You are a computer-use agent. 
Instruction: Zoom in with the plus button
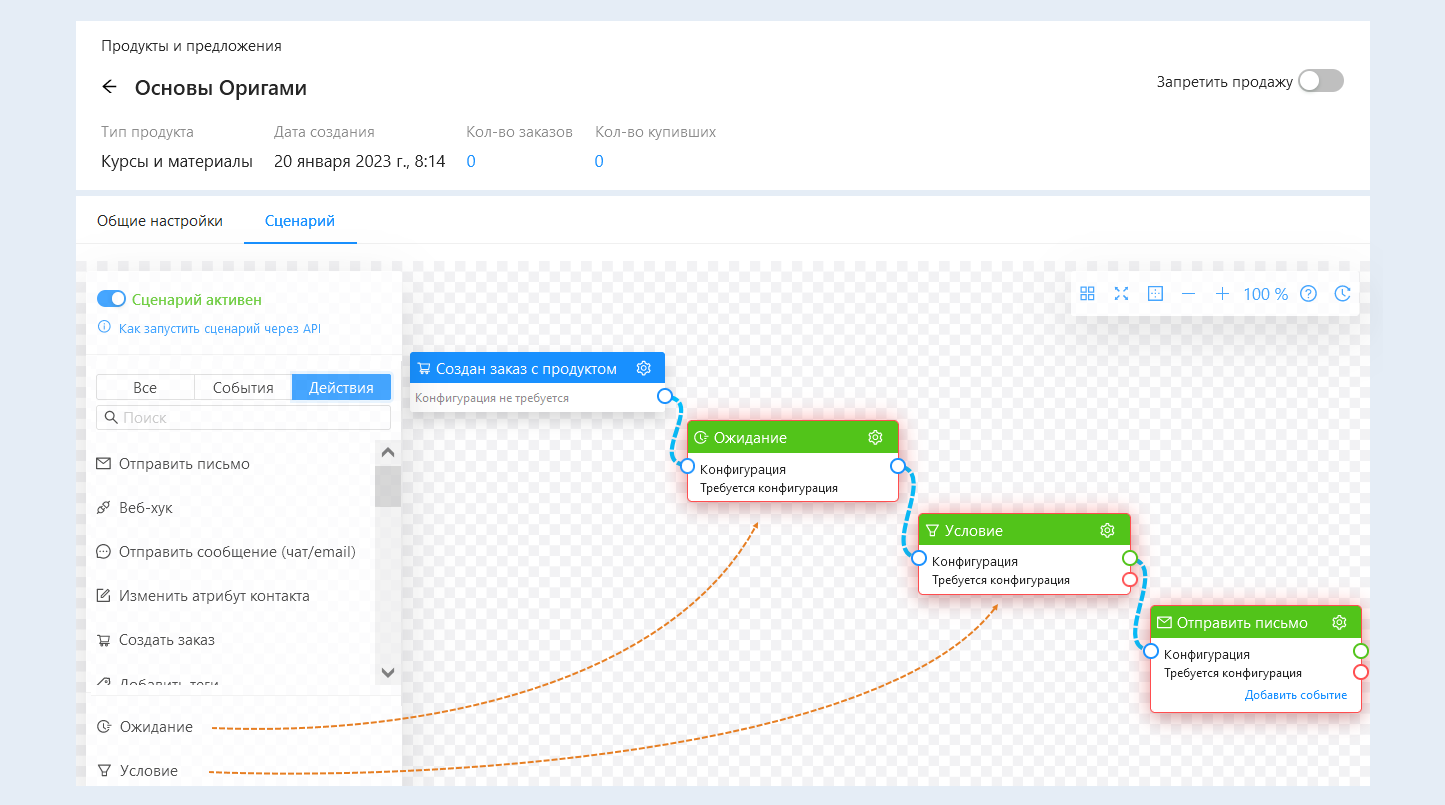tap(1222, 294)
